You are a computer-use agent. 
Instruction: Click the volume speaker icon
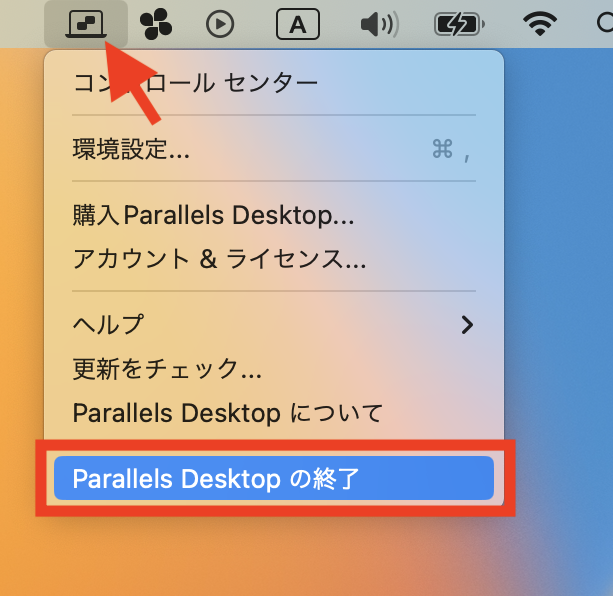380,24
